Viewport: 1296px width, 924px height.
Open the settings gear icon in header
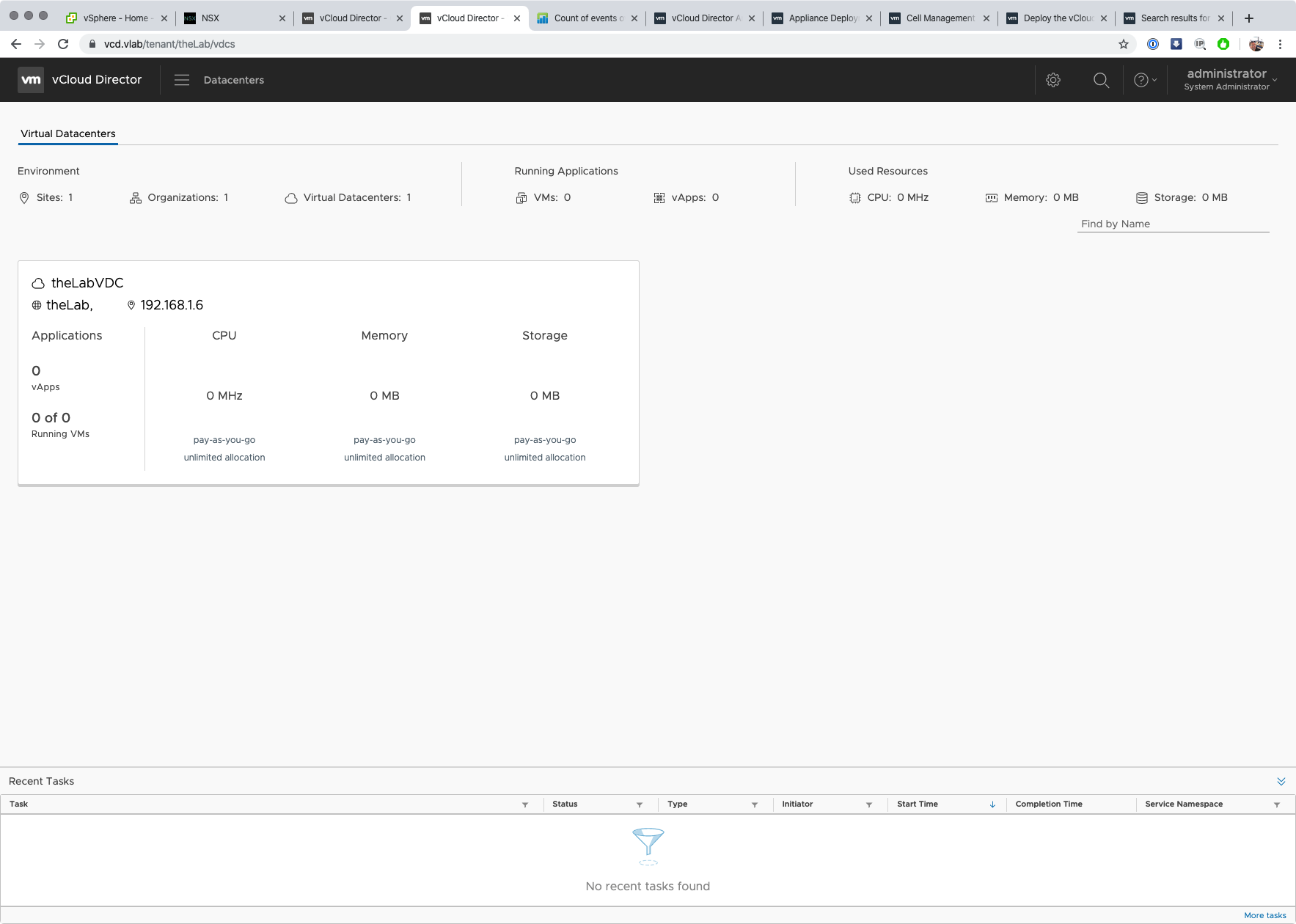[x=1053, y=80]
